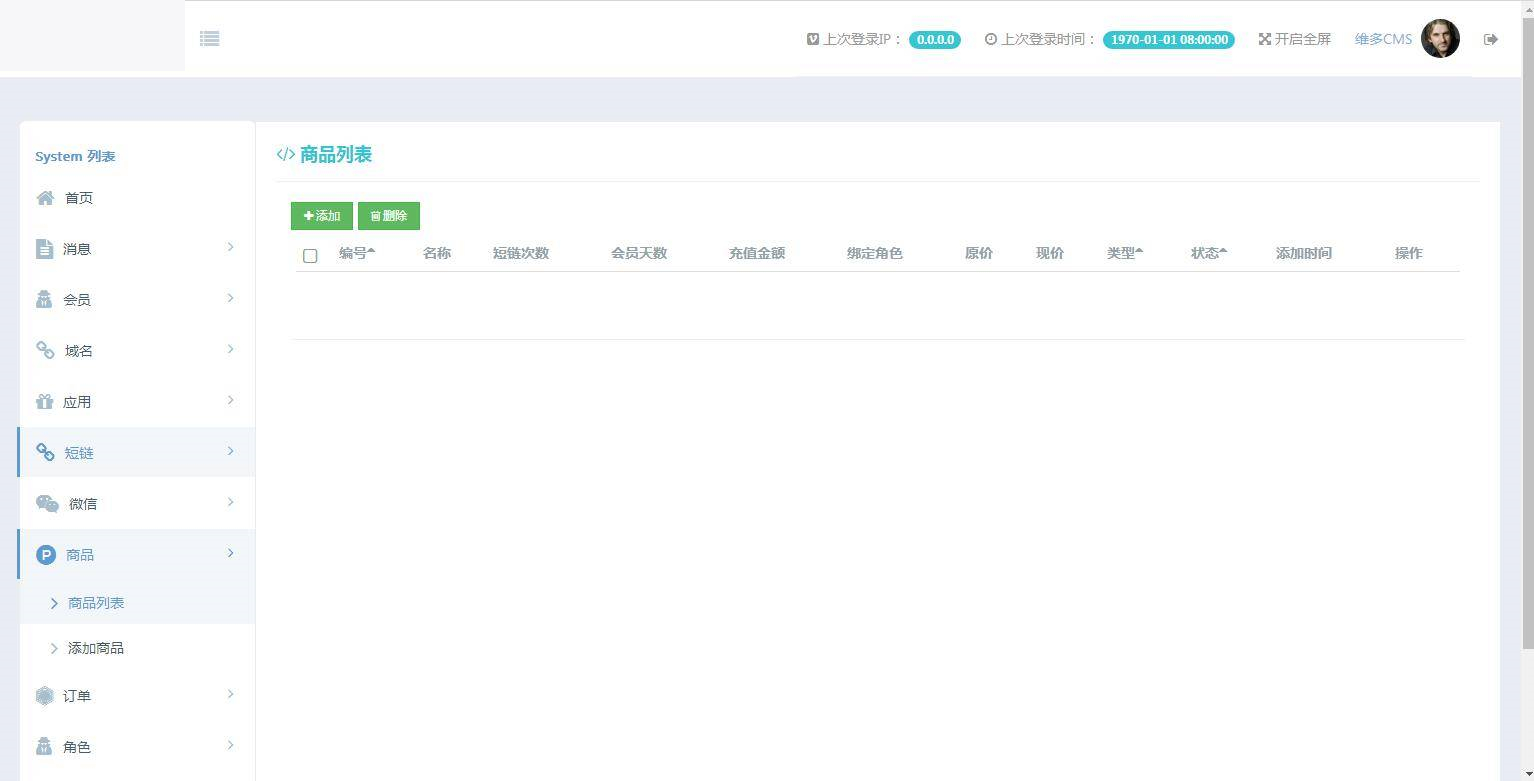Screen dimensions: 1534x781
Task: Open the 商品列表 submenu item
Action: tap(96, 602)
